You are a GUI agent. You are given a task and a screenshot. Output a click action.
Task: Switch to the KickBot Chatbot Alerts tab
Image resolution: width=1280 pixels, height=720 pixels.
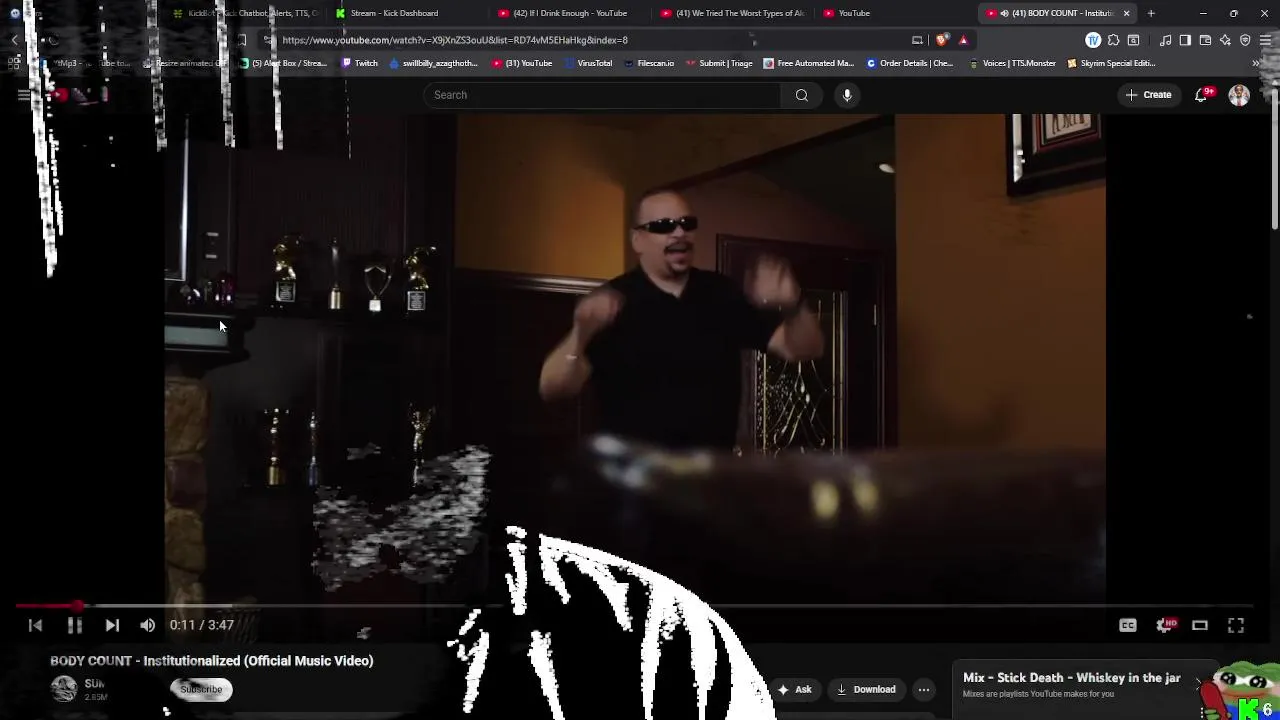[245, 13]
